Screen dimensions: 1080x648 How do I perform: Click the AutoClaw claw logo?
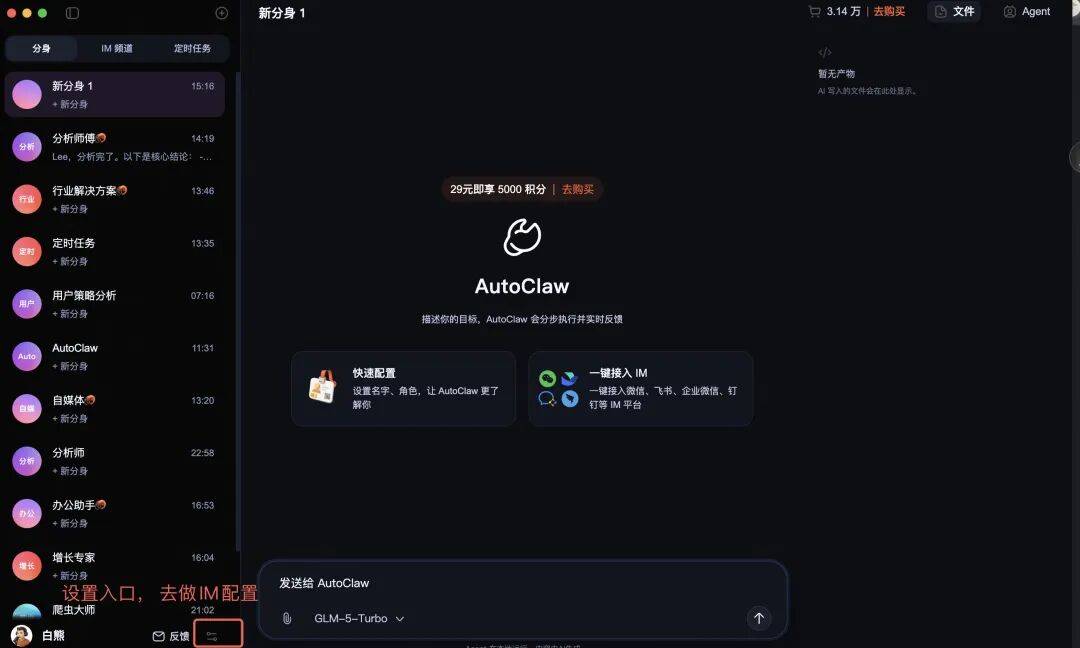click(x=522, y=238)
